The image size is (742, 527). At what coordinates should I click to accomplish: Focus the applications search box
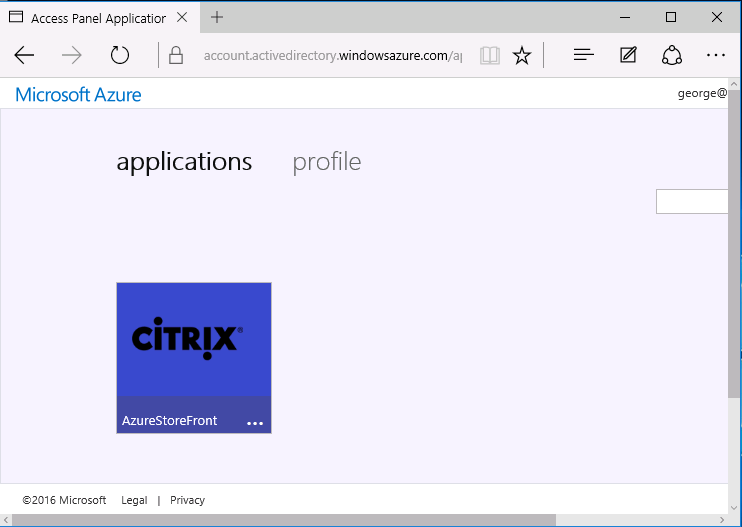click(692, 202)
